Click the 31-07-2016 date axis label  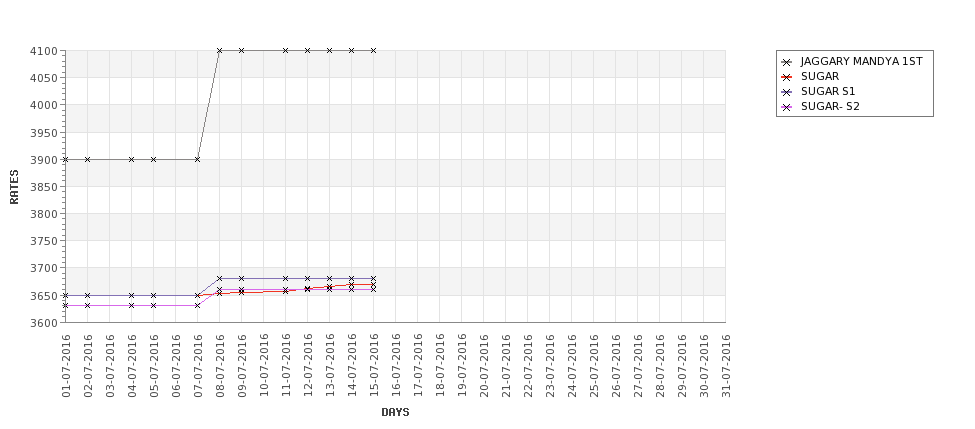pyautogui.click(x=725, y=366)
